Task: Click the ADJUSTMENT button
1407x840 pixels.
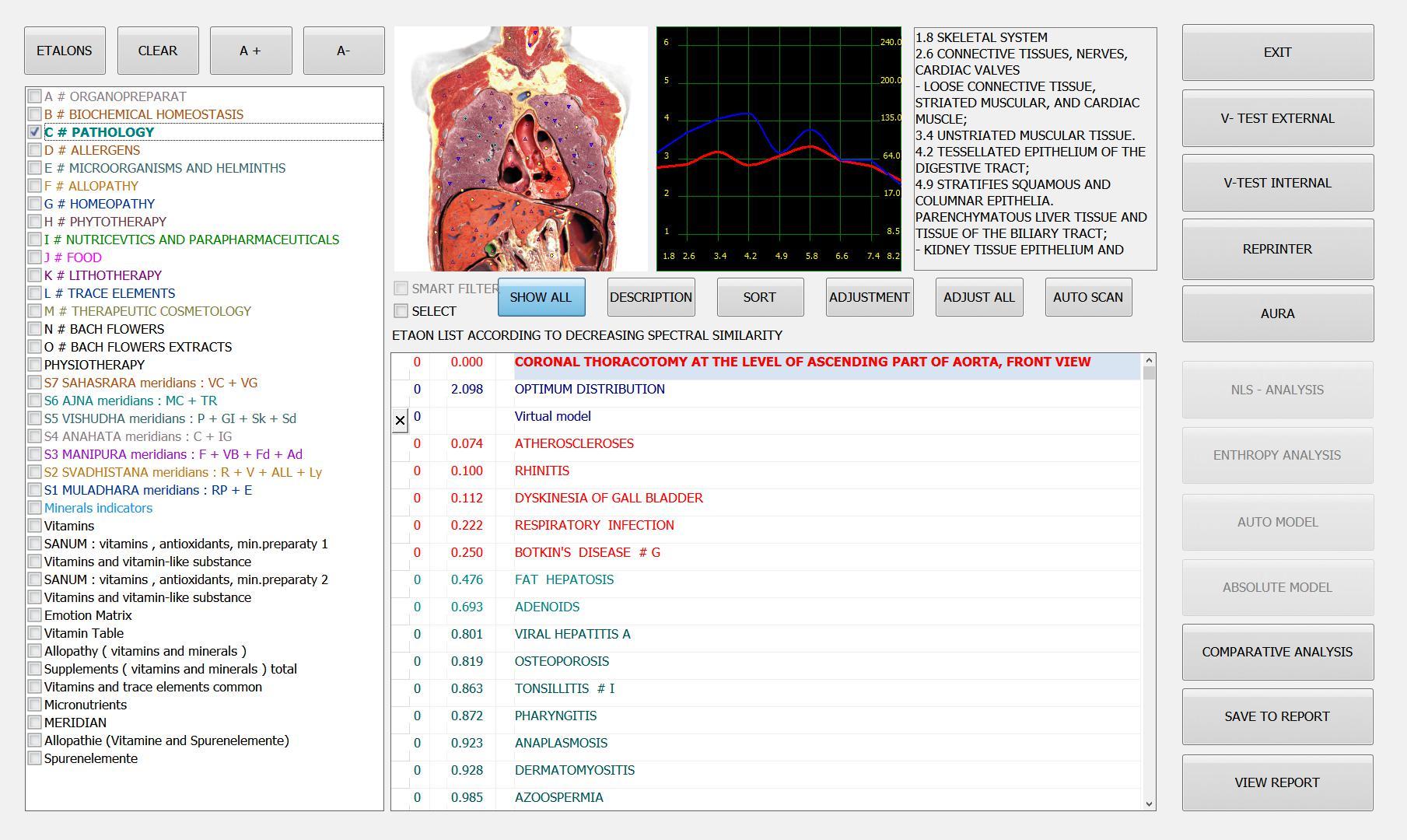Action: coord(870,297)
